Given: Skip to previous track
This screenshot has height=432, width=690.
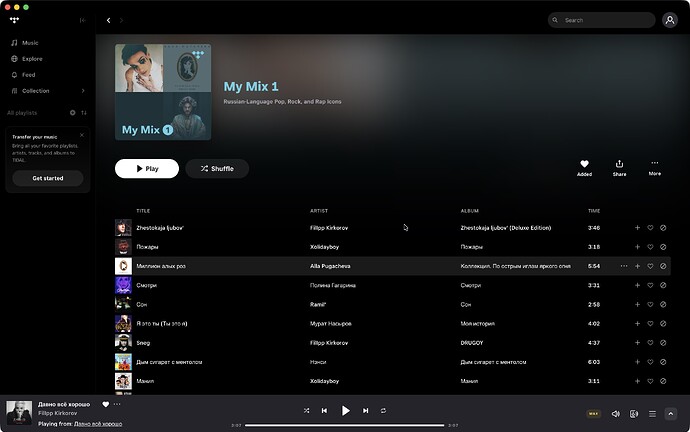Looking at the screenshot, I should click(324, 410).
